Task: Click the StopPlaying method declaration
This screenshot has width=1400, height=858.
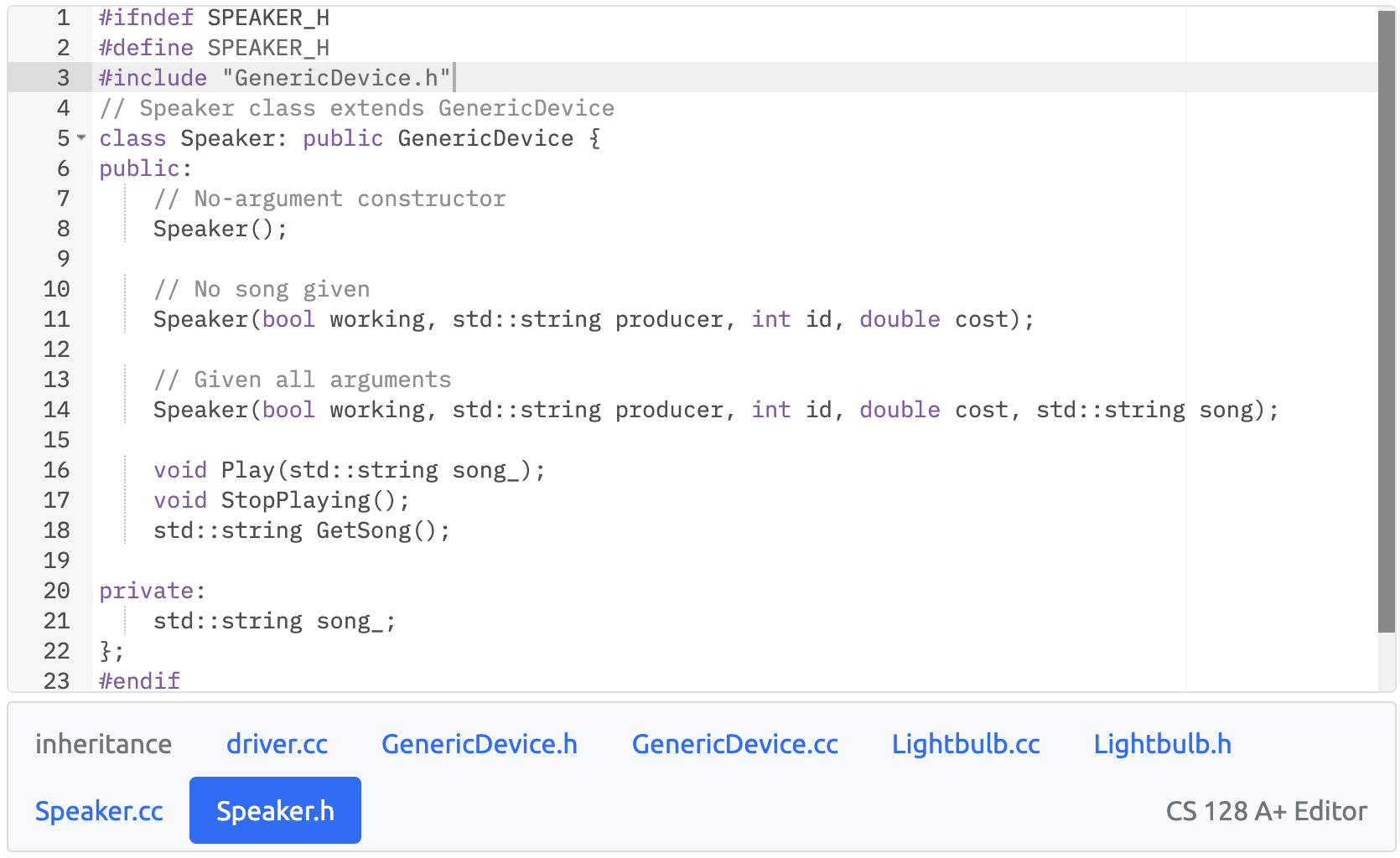Action: (x=281, y=499)
